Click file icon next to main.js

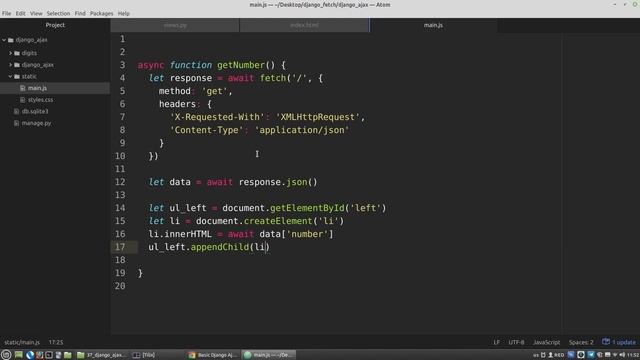(x=22, y=88)
